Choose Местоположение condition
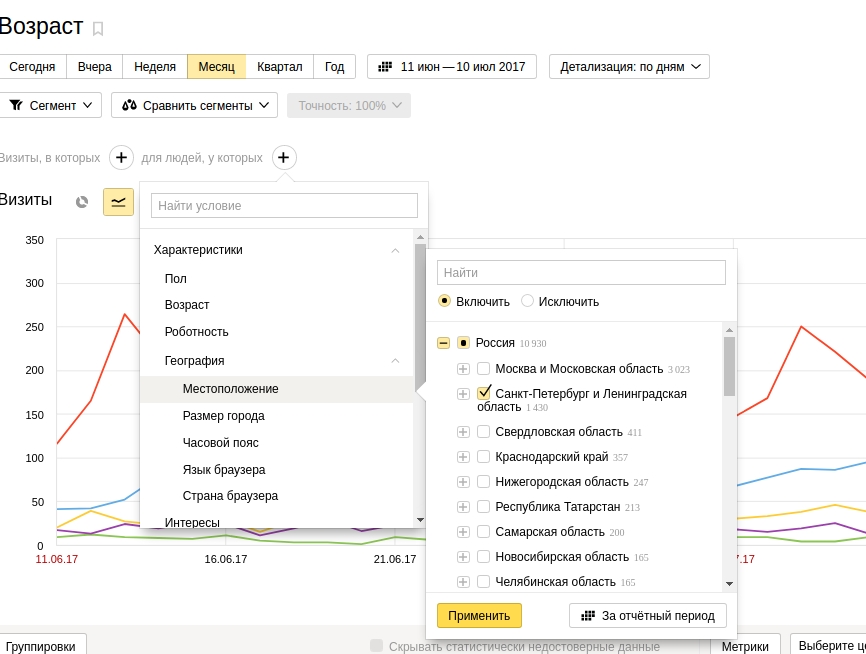866x654 pixels. tap(276, 389)
